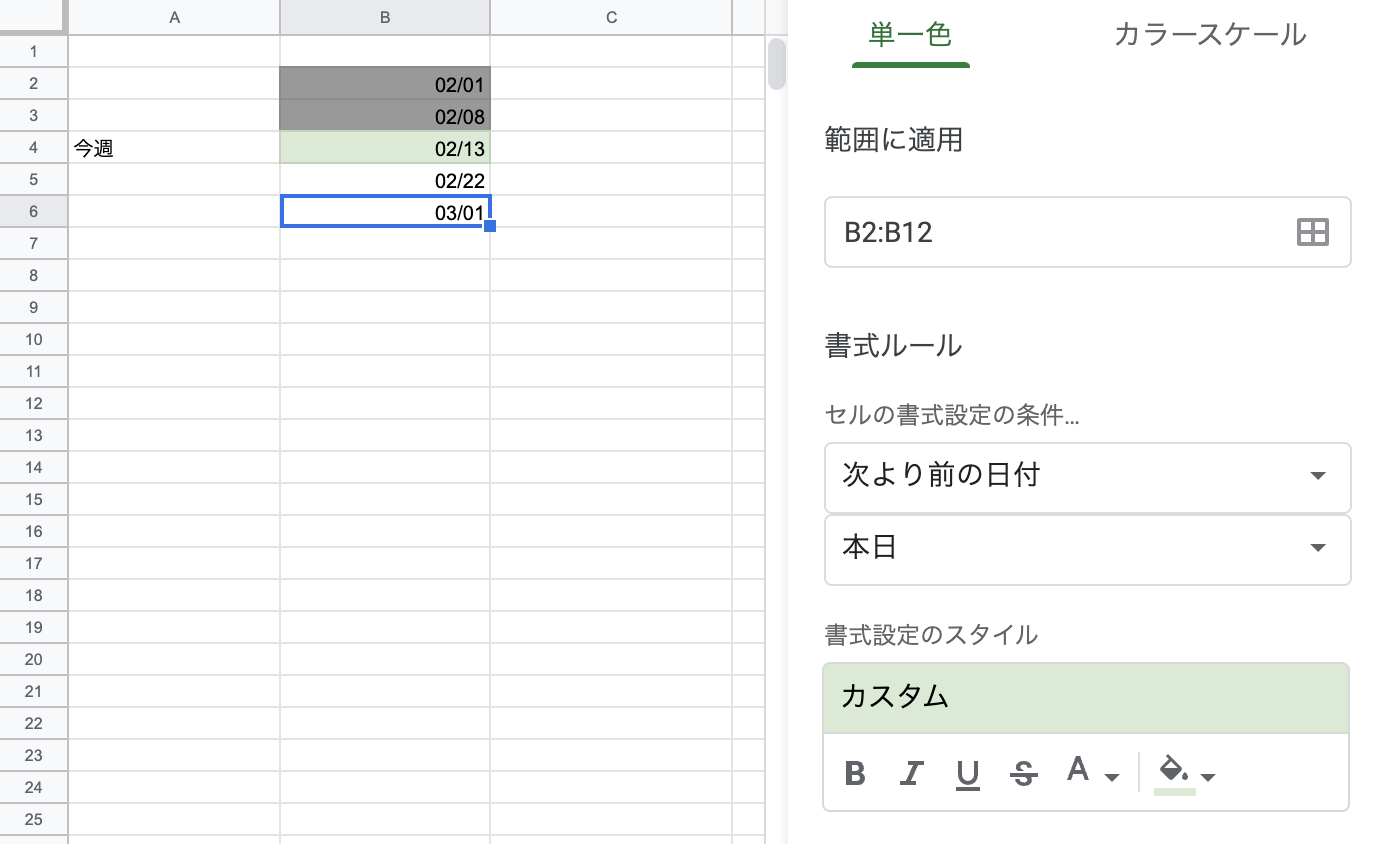
Task: Click the fill handle of cell B6
Action: [x=490, y=227]
